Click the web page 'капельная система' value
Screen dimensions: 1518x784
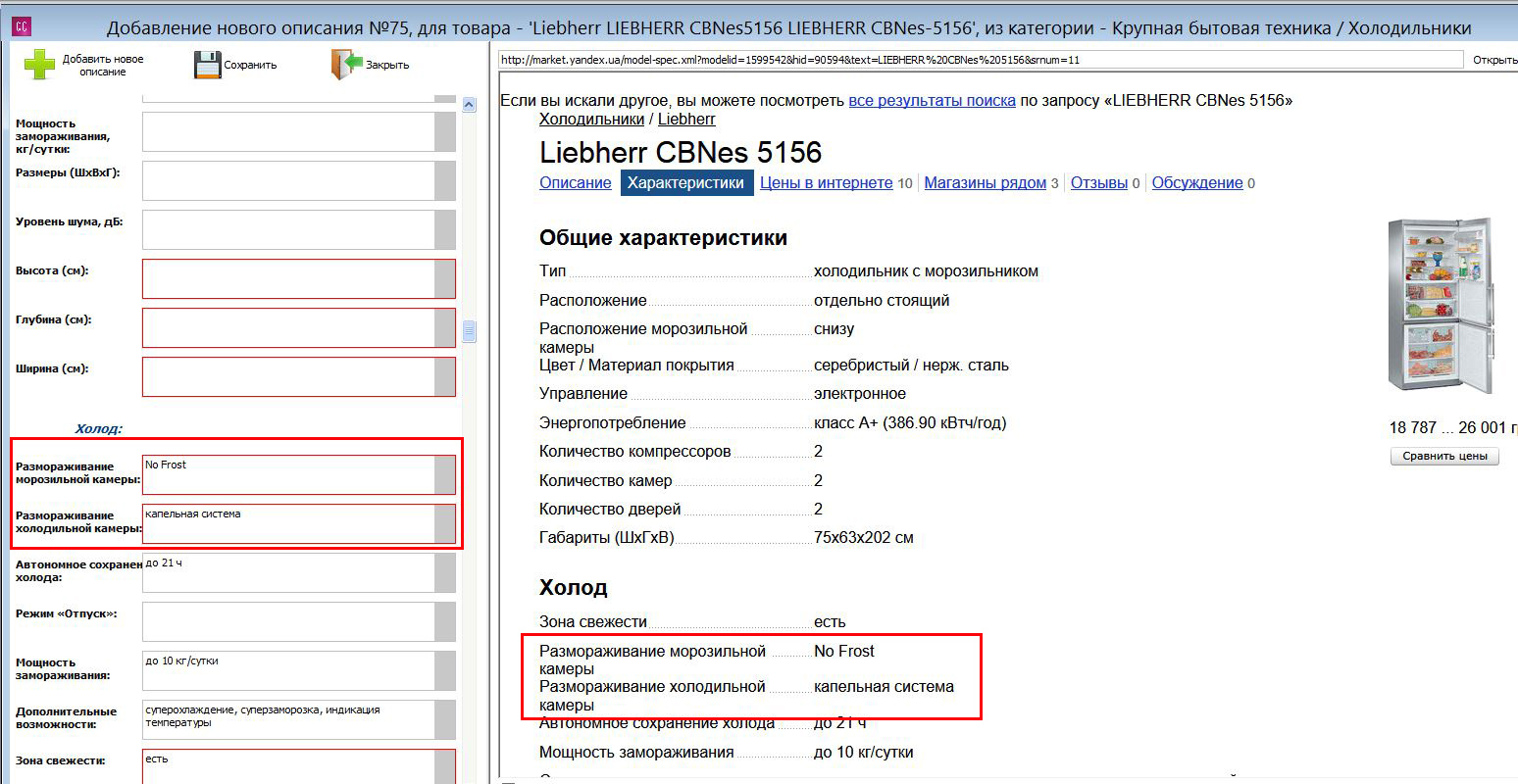tap(884, 687)
